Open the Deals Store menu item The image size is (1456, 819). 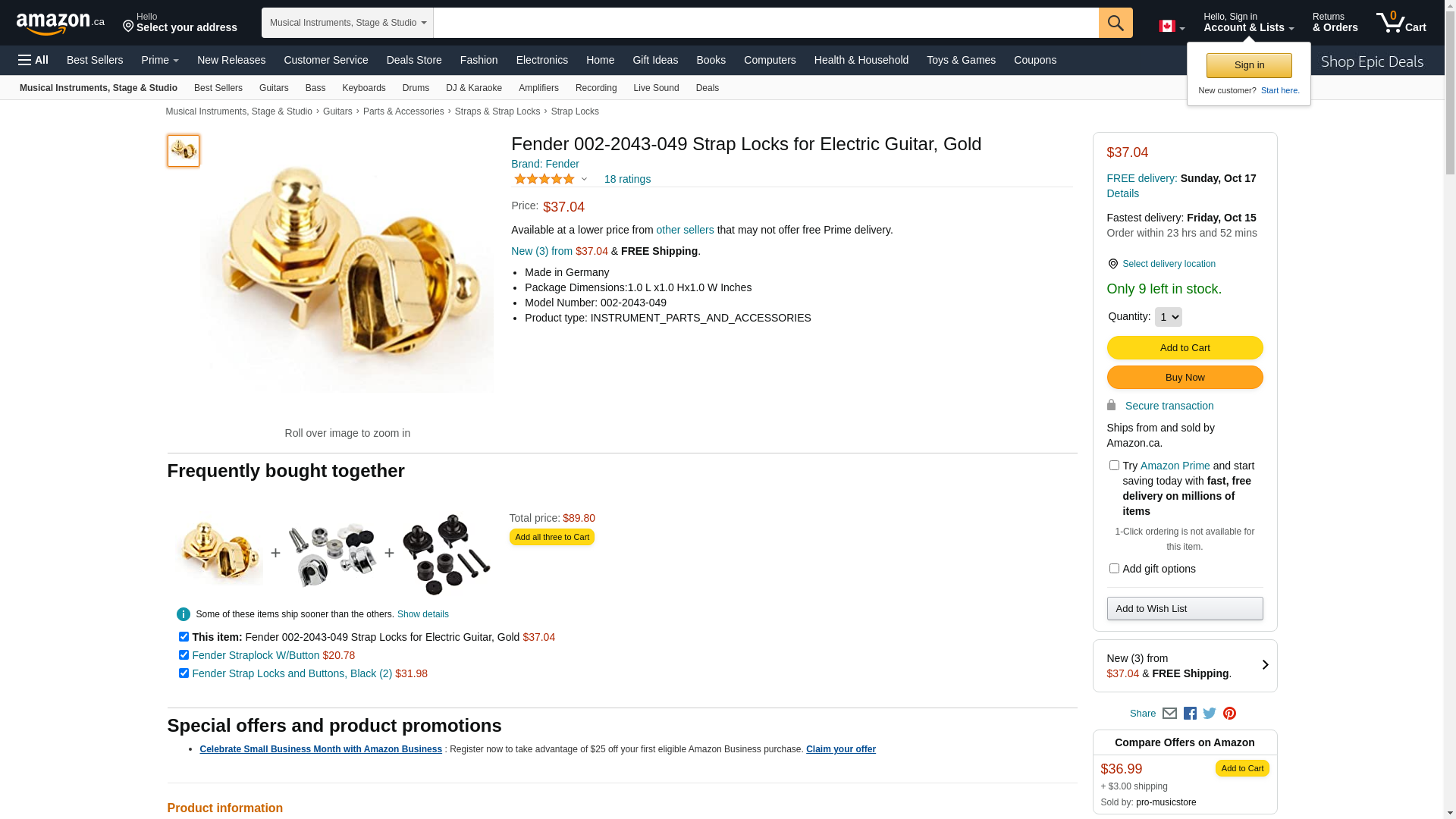click(414, 60)
